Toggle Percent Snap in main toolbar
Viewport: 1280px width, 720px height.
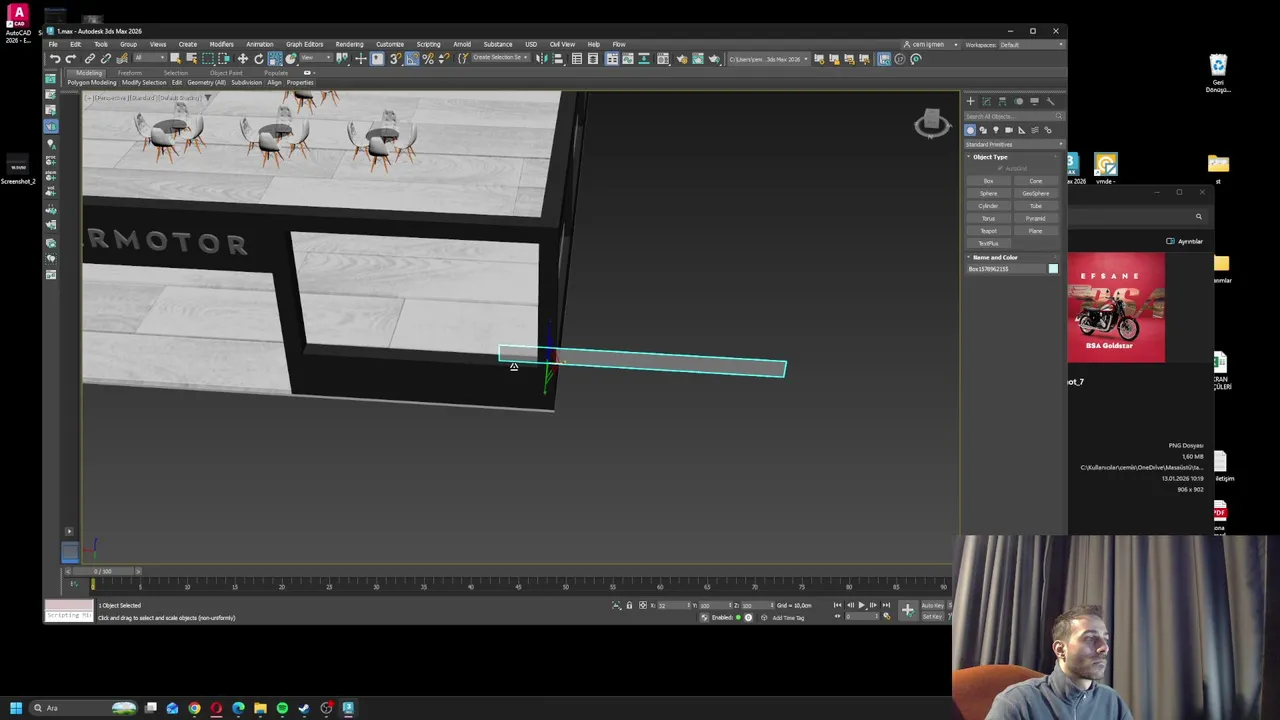(x=428, y=59)
